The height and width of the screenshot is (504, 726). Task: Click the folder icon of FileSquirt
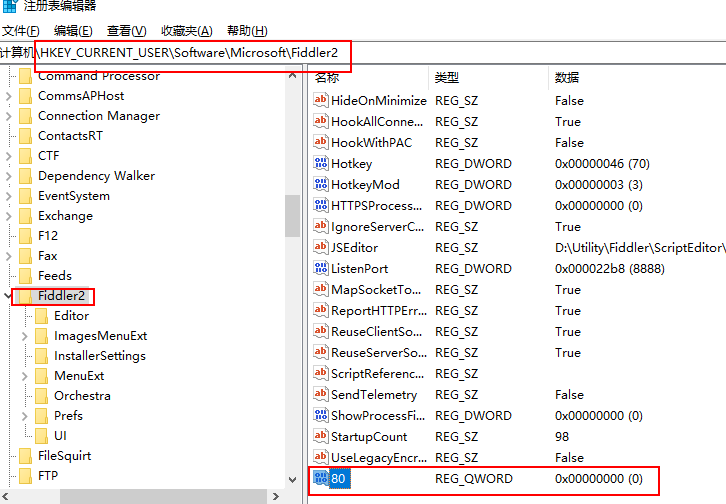click(x=26, y=456)
